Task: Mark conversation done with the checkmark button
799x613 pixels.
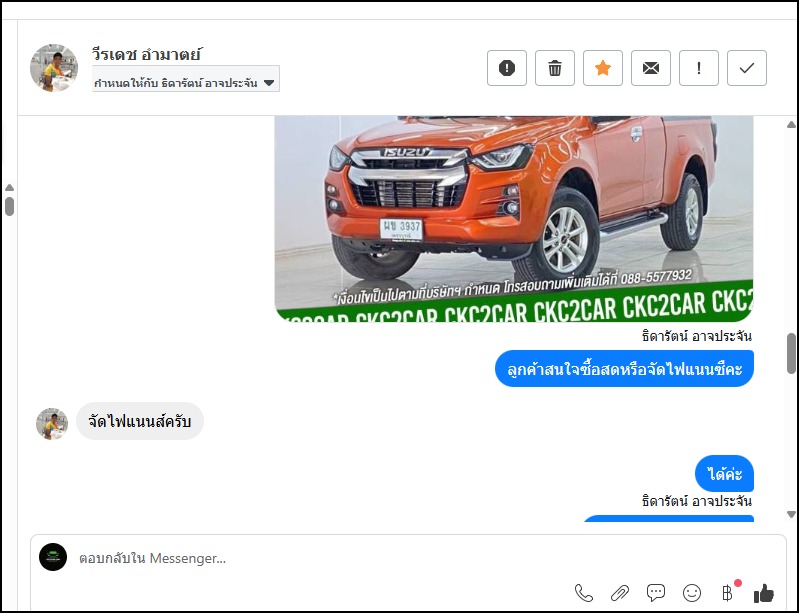Action: point(747,68)
